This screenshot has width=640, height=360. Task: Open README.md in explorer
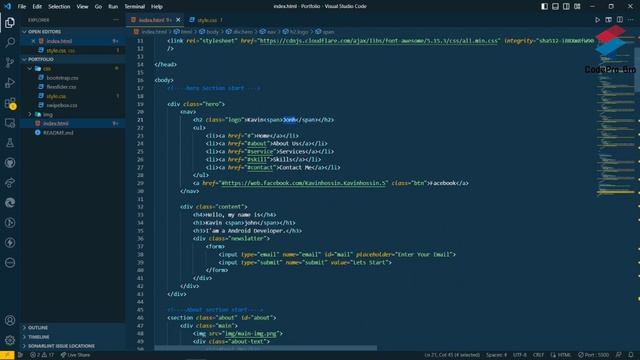pyautogui.click(x=58, y=133)
